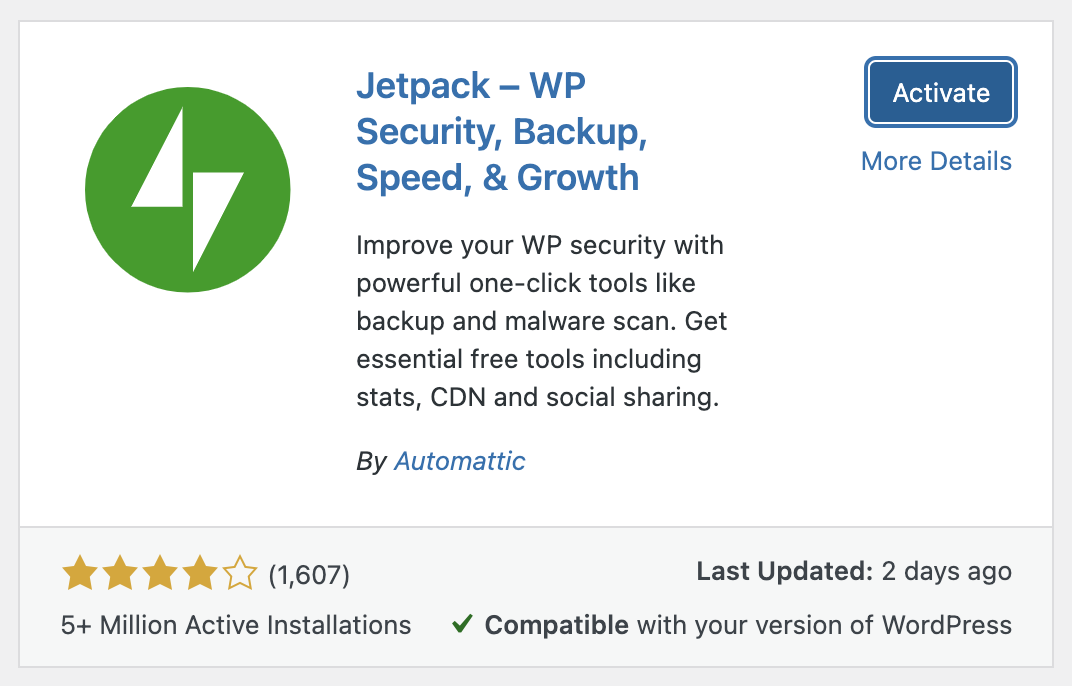Click the empty fifth rating star
Viewport: 1072px width, 686px height.
[x=240, y=574]
